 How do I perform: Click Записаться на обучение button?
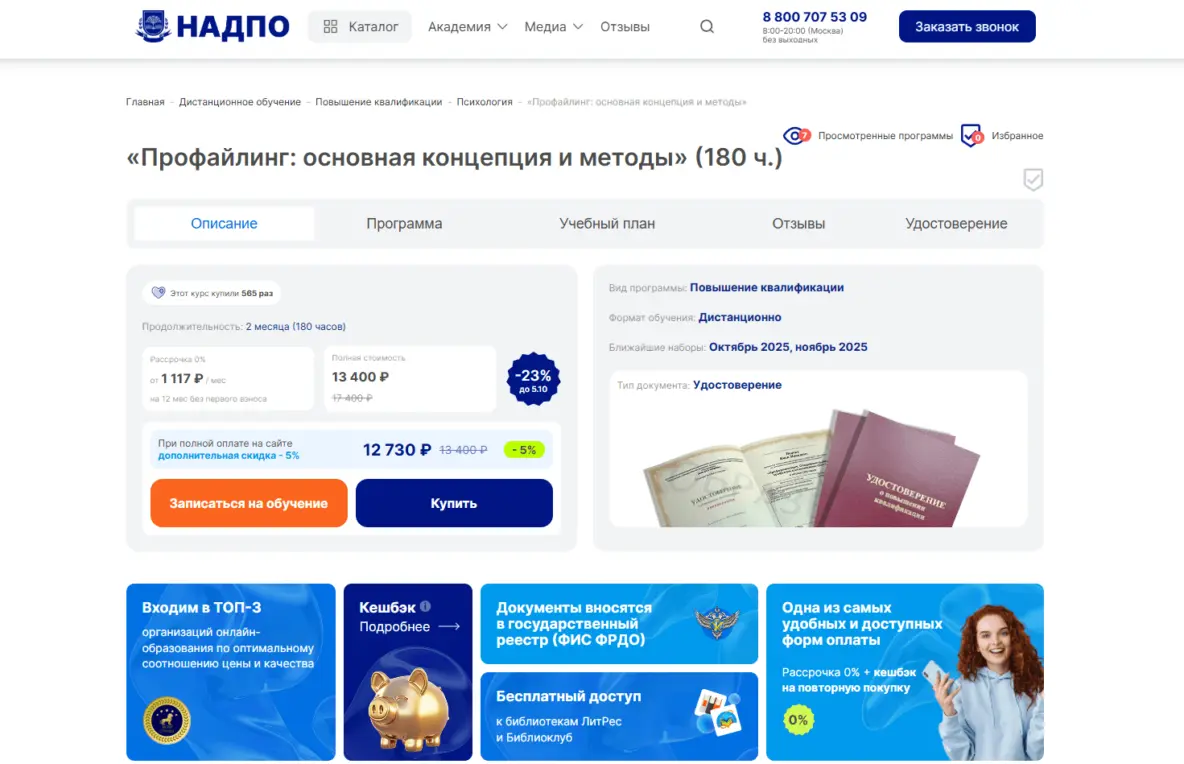click(248, 503)
